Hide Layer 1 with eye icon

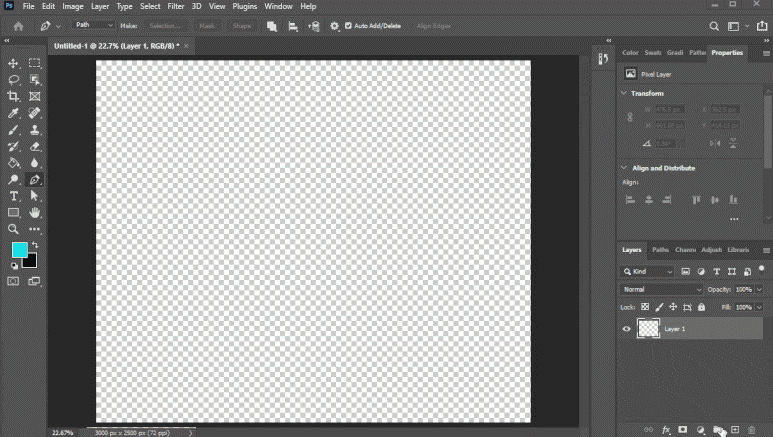pyautogui.click(x=627, y=329)
